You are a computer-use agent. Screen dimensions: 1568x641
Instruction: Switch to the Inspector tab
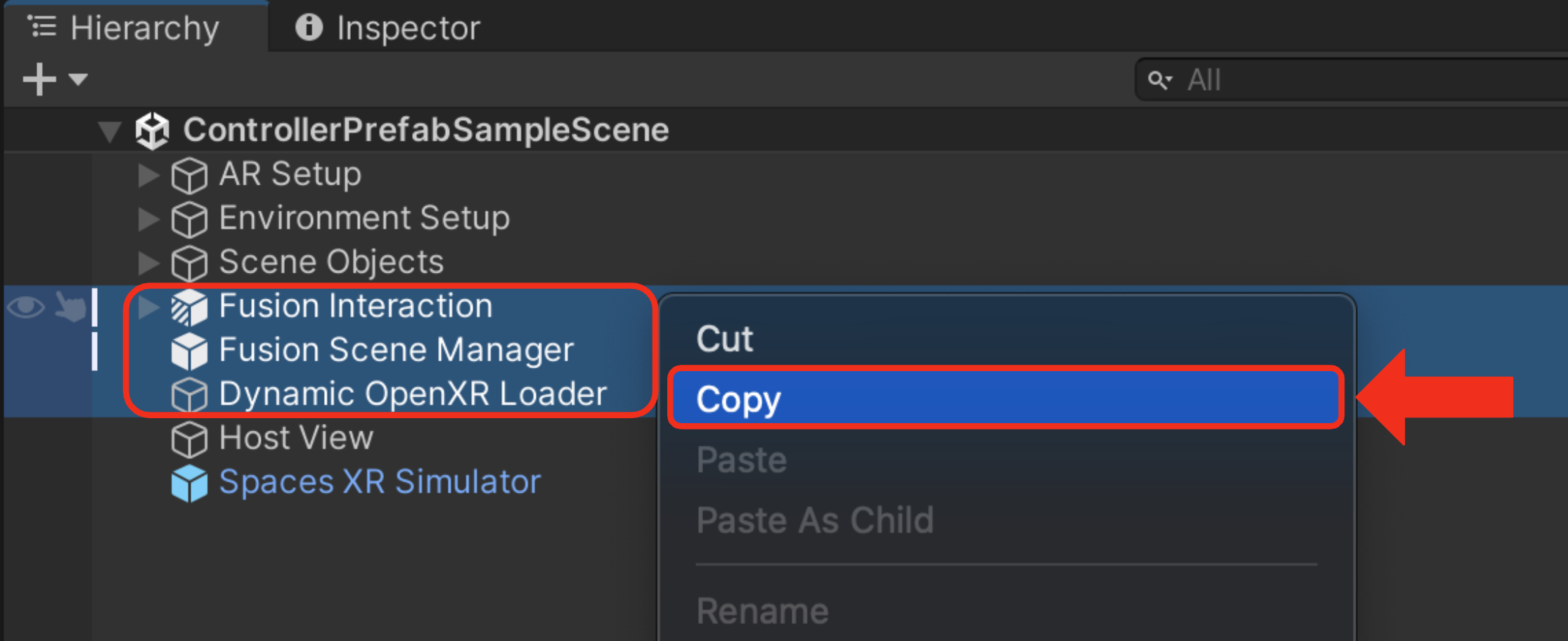point(388,28)
